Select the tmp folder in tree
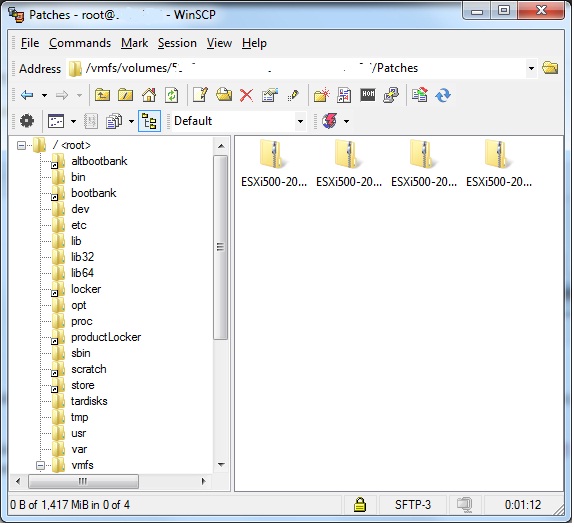 click(79, 417)
